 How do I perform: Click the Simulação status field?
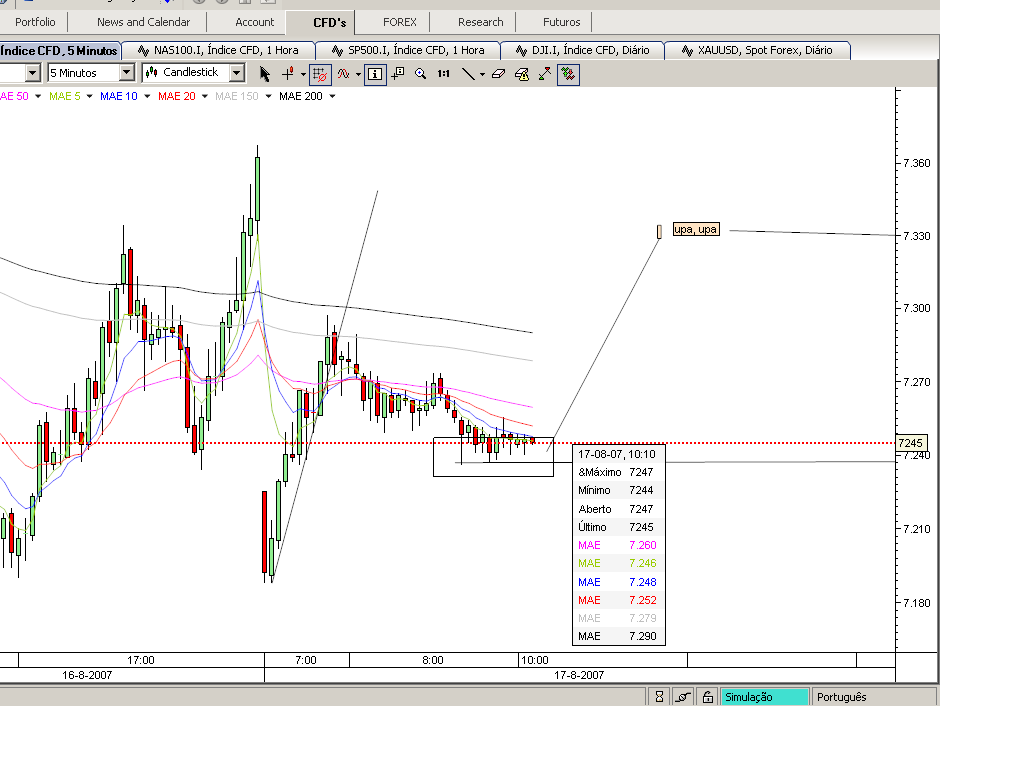coord(765,697)
